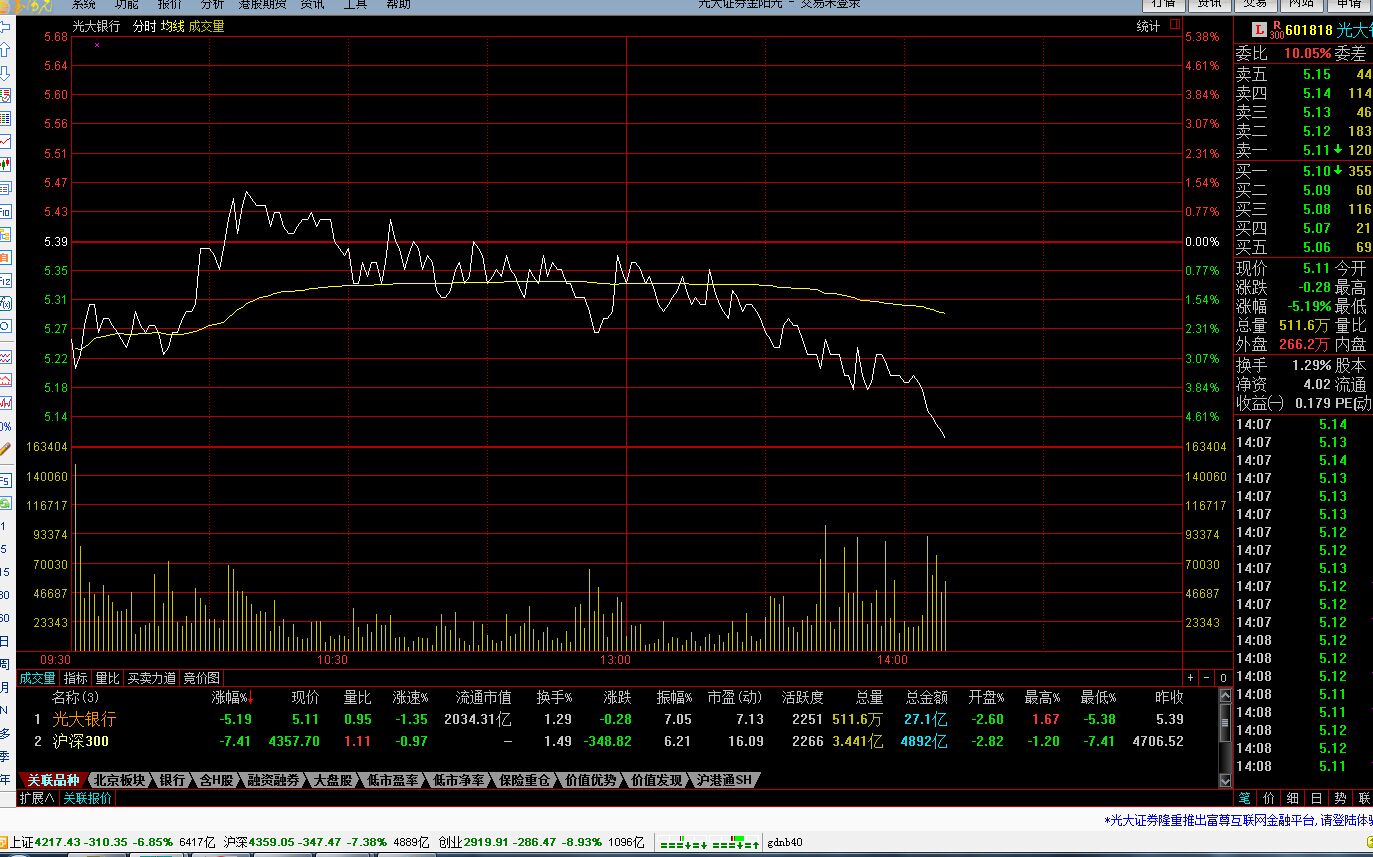Click the left arrow back icon in sidebar
This screenshot has height=857, width=1373.
(x=5, y=27)
